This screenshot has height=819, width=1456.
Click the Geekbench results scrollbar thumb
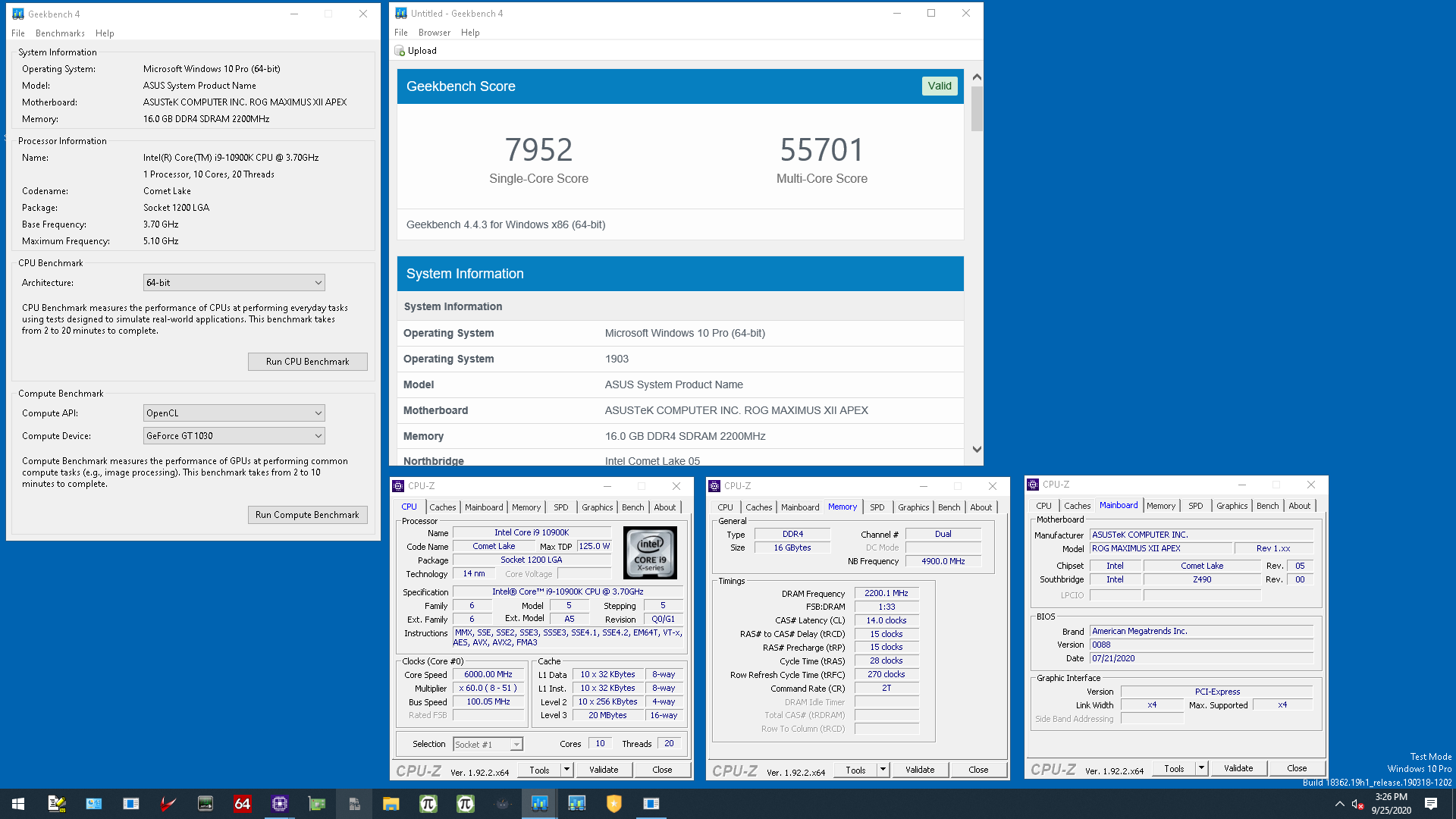tap(977, 108)
